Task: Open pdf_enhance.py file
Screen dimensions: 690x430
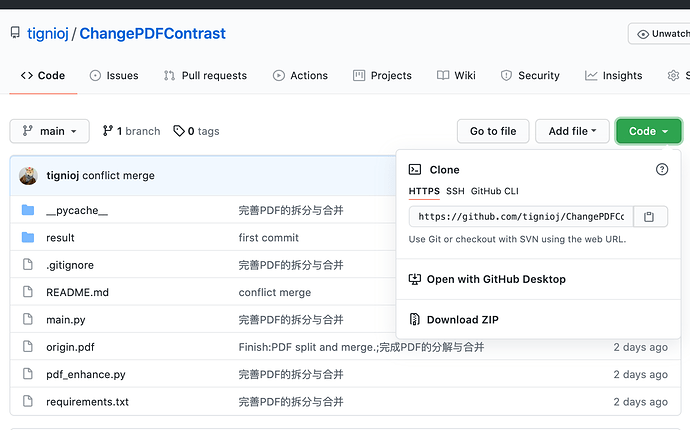Action: [86, 374]
